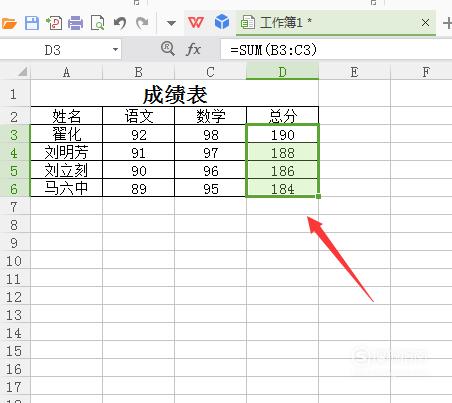
Task: Close the 工作簿1 tab
Action: tap(425, 23)
